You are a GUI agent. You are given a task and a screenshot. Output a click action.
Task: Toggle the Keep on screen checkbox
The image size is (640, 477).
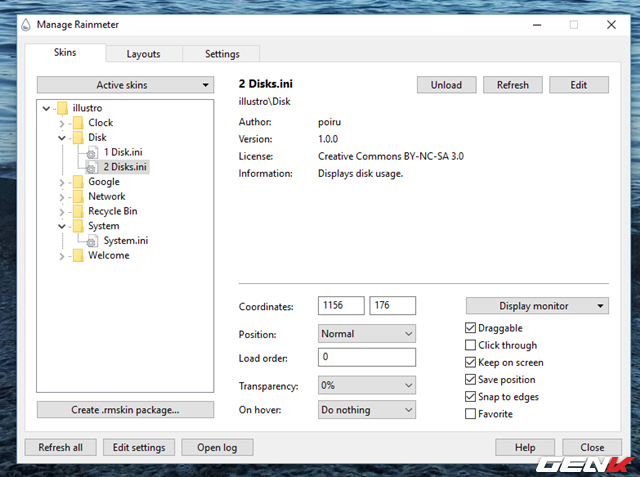point(470,362)
